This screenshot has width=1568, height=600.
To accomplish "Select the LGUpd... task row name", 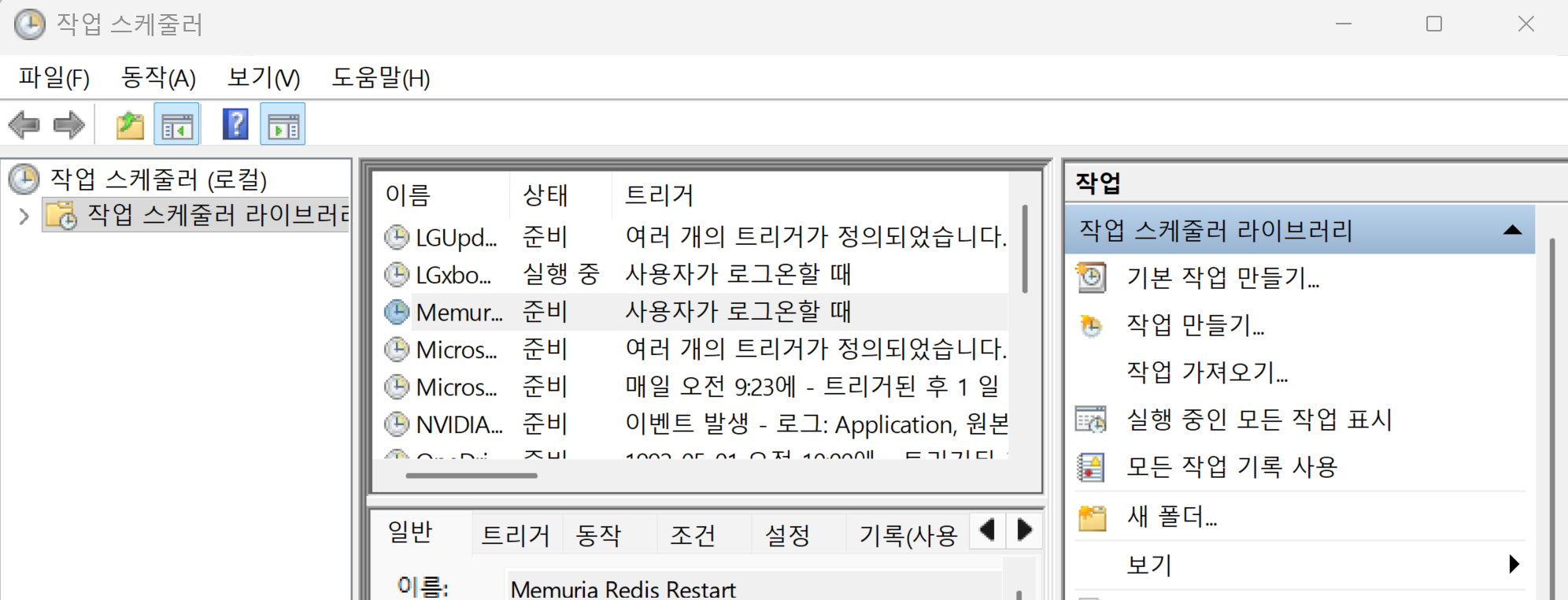I will [457, 237].
